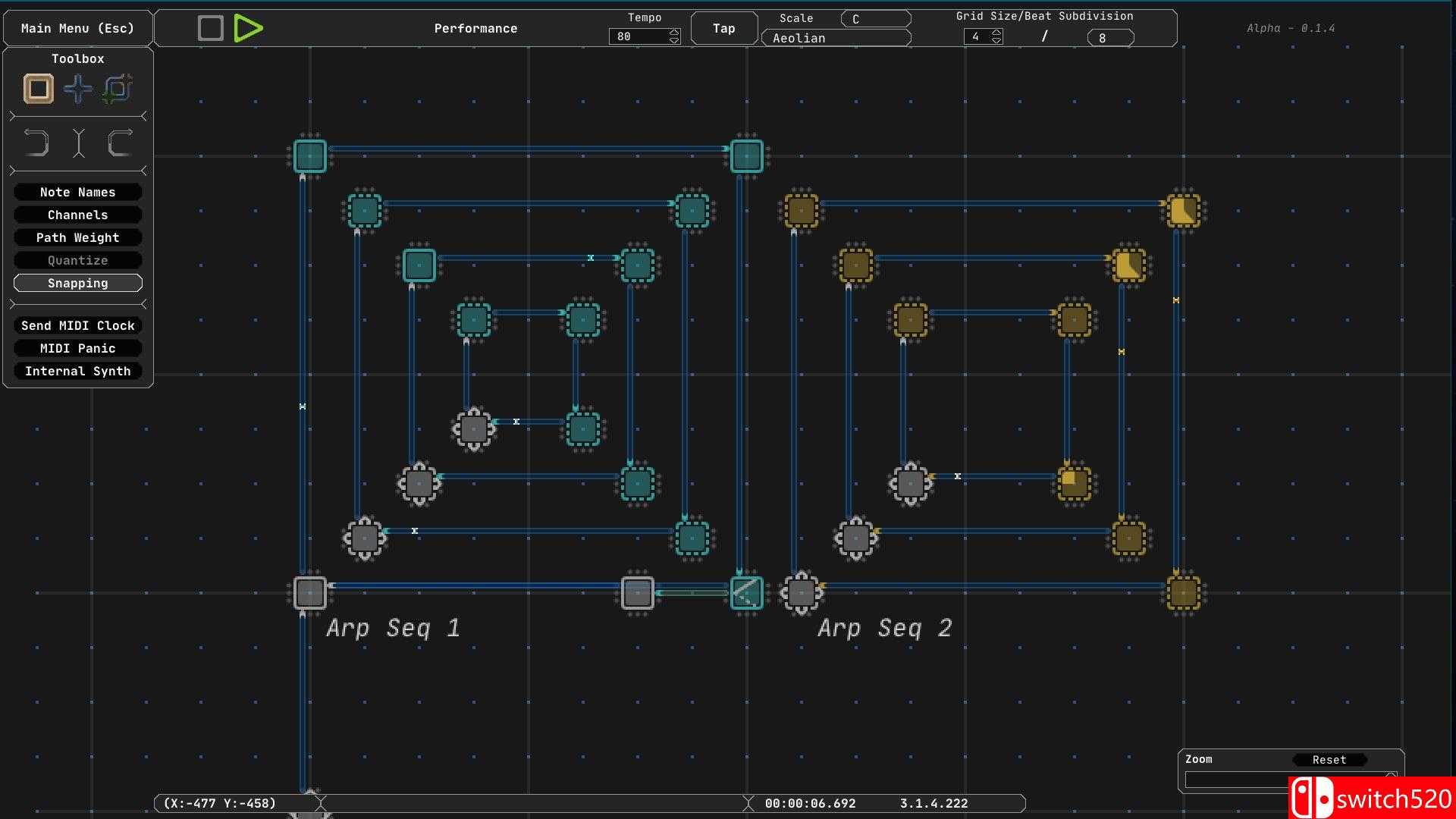Image resolution: width=1456 pixels, height=819 pixels.
Task: Toggle Channels display
Action: (77, 215)
